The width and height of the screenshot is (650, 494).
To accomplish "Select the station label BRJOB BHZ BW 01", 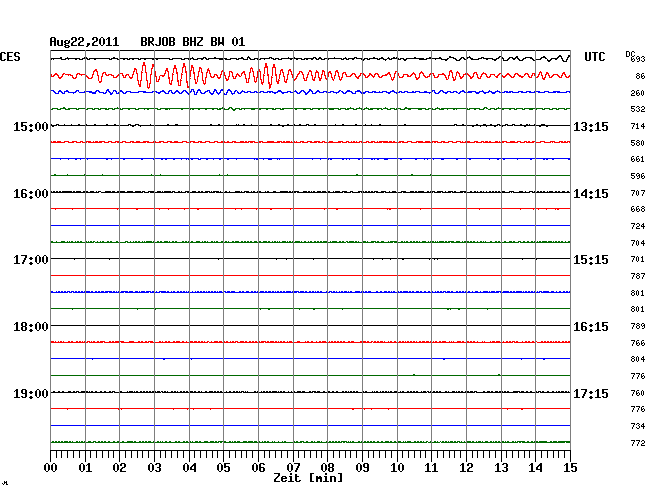I will pos(193,42).
